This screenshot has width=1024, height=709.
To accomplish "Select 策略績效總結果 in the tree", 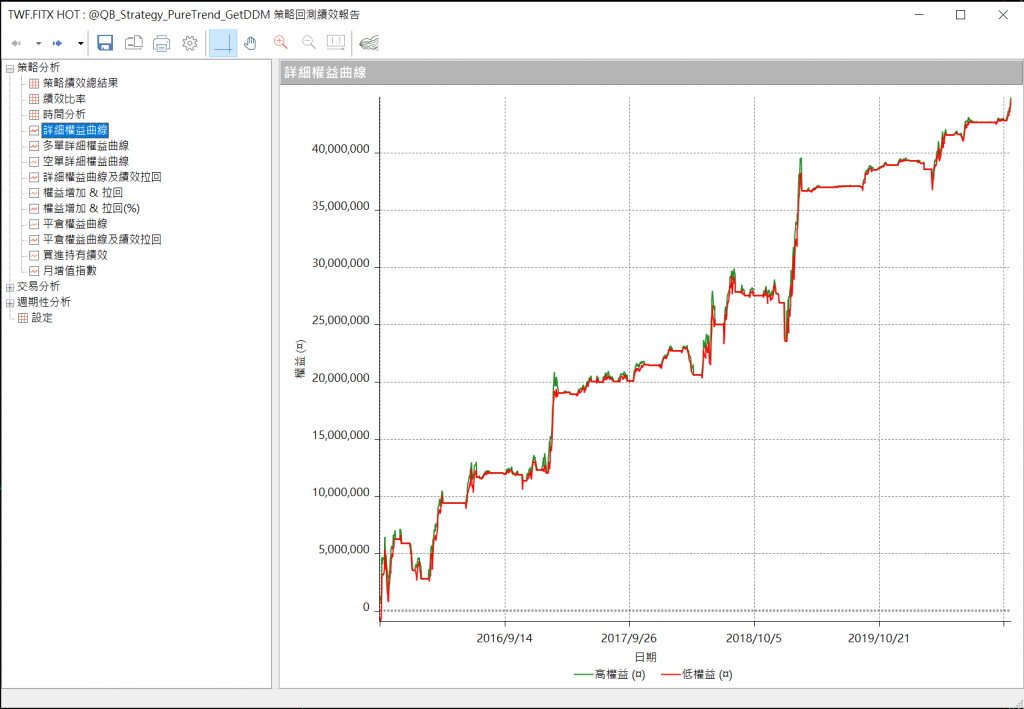I will (80, 83).
